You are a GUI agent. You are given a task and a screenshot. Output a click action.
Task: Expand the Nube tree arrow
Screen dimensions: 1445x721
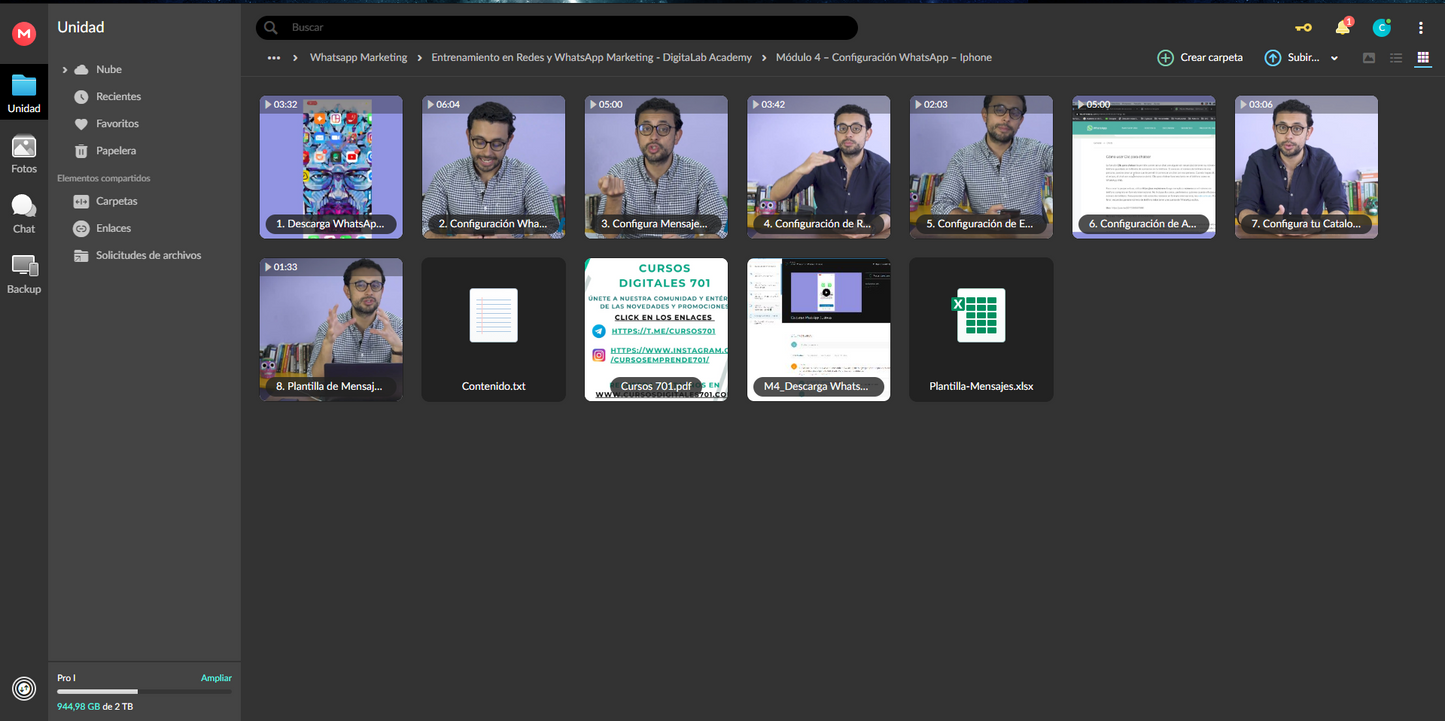tap(65, 70)
